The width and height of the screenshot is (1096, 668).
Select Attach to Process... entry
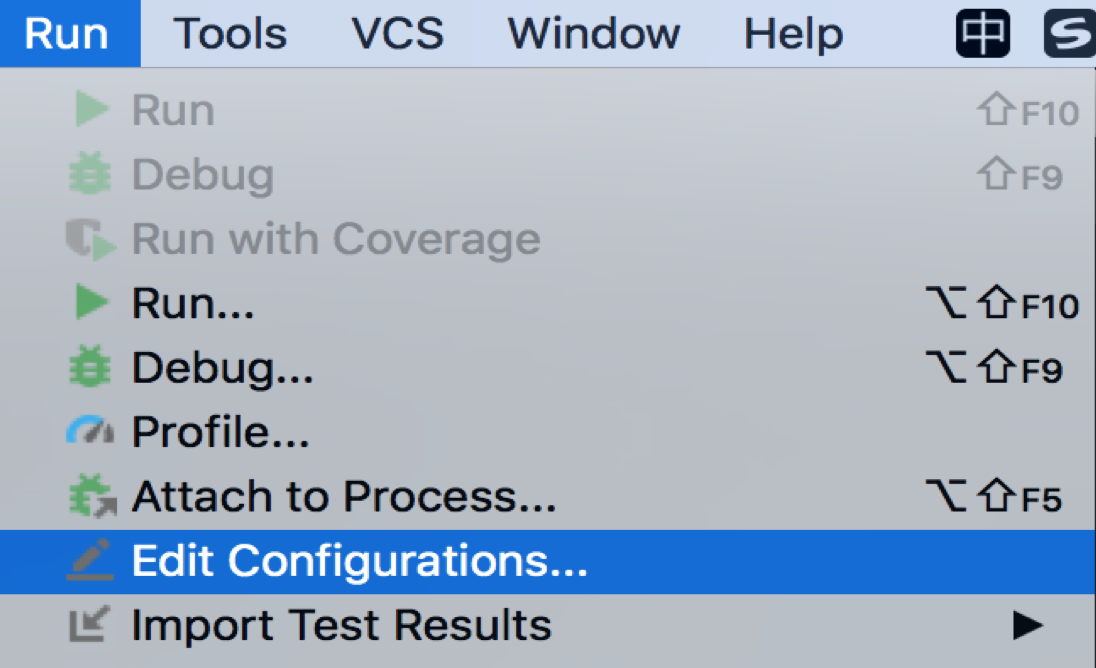(x=548, y=497)
